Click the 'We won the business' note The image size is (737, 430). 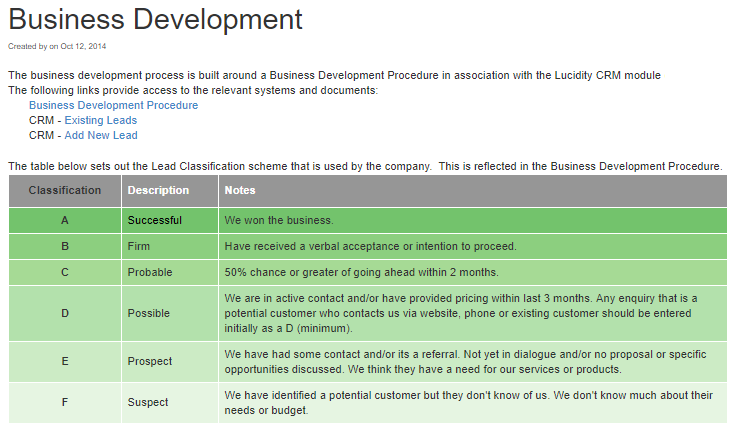[x=279, y=220]
